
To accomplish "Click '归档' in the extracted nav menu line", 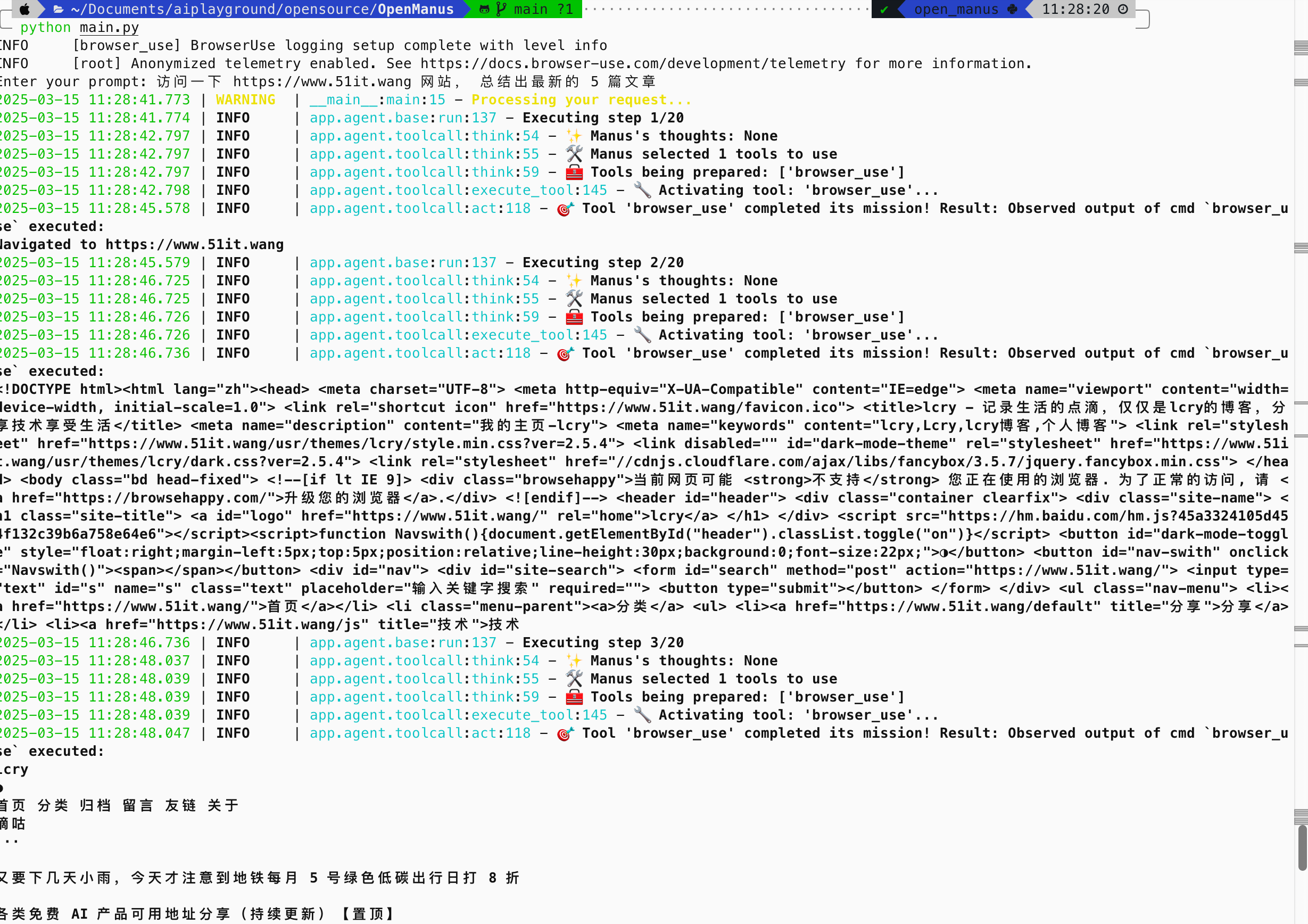I will click(95, 805).
